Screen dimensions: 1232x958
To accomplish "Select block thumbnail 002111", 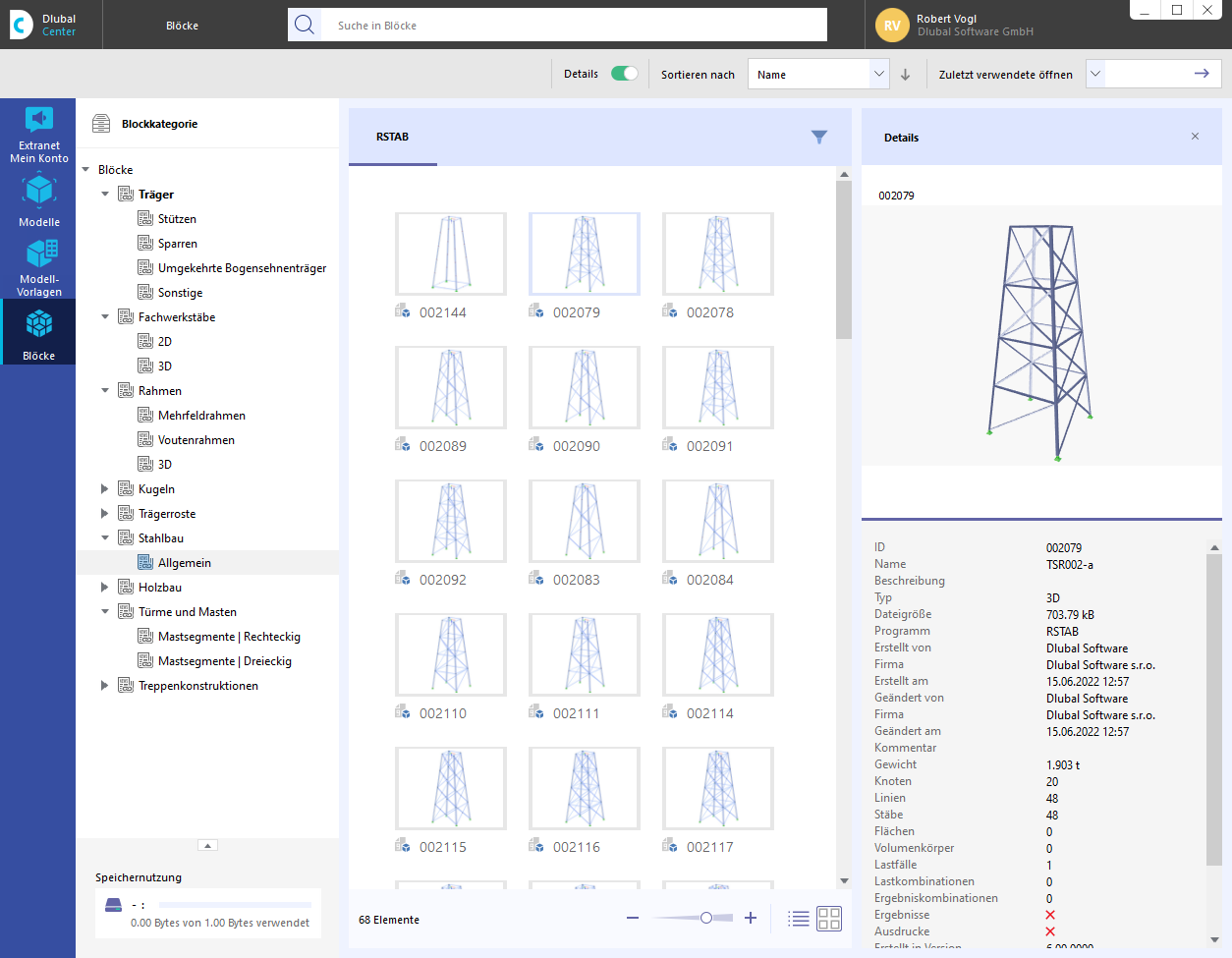I will [585, 654].
